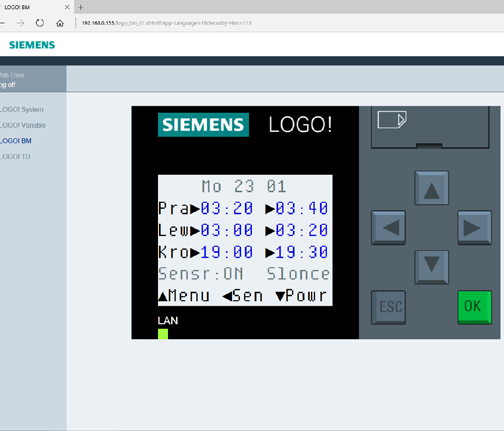Click the Kro start time 19:00
The width and height of the screenshot is (504, 431).
226,252
